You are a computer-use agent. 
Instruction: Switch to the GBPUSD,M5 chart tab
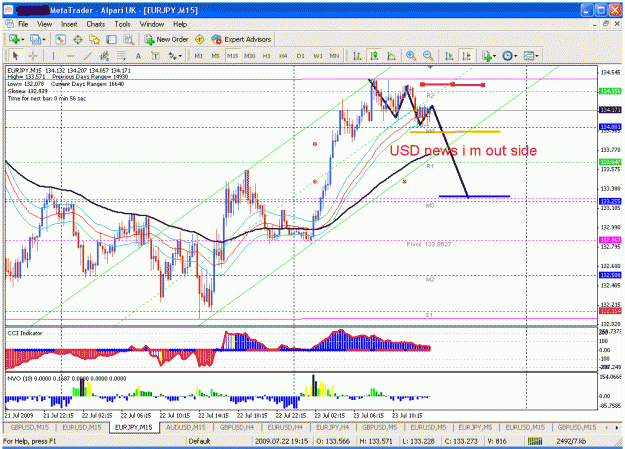pos(379,427)
